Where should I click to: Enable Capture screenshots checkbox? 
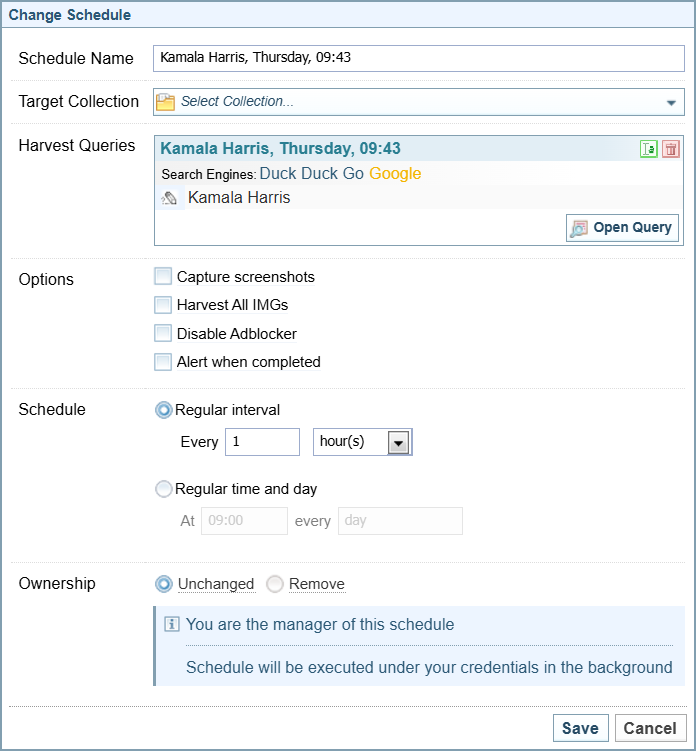point(163,277)
